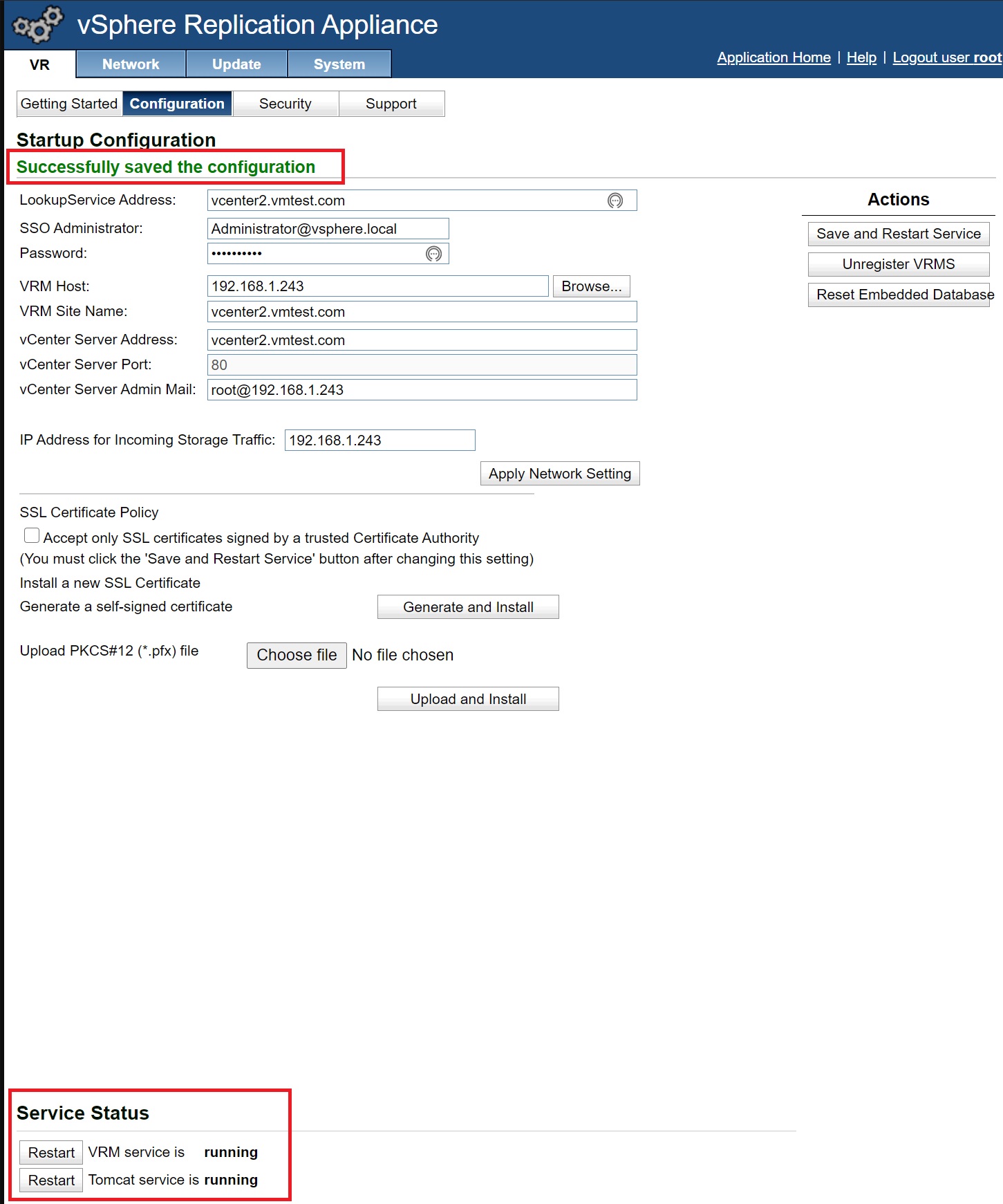Click Upload and Install button

[468, 699]
